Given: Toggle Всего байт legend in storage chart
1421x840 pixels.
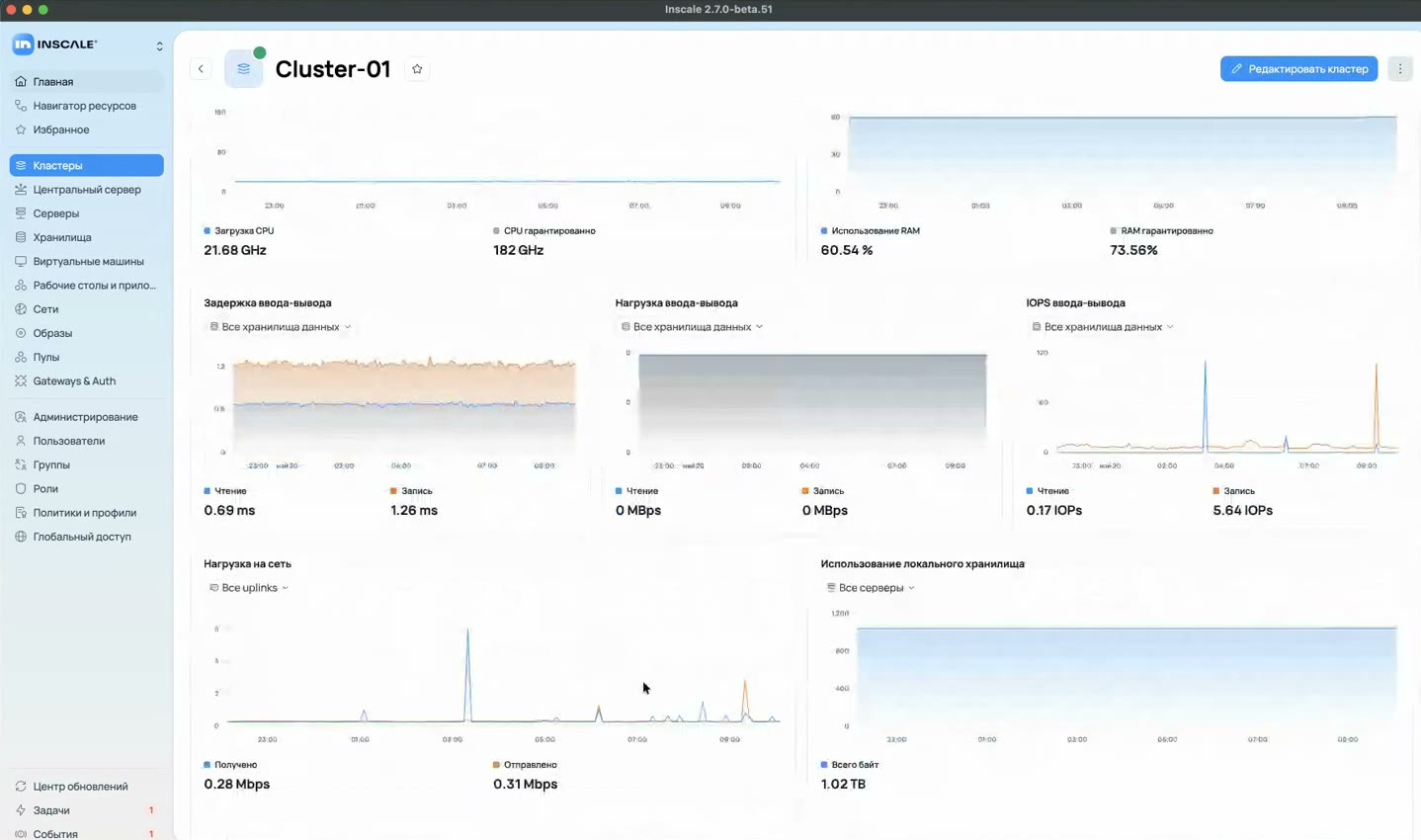Looking at the screenshot, I should tap(849, 765).
